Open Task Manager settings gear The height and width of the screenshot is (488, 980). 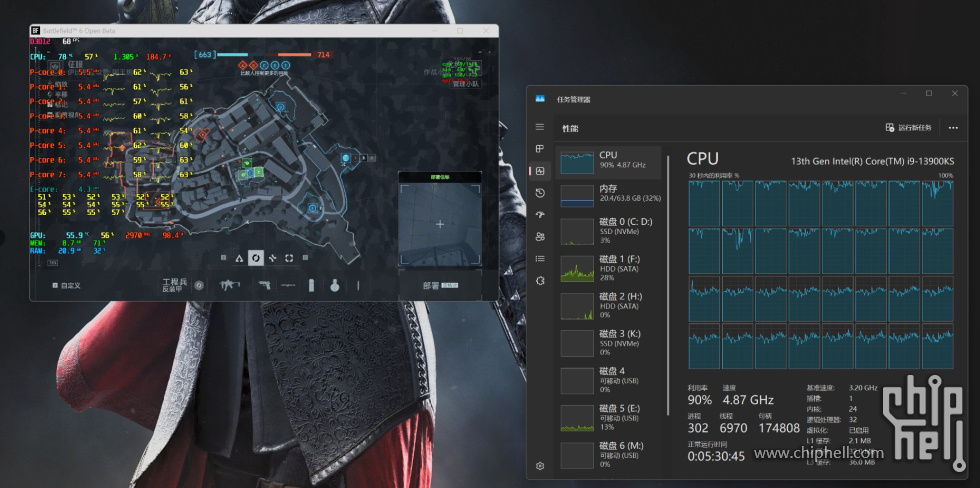pos(540,466)
